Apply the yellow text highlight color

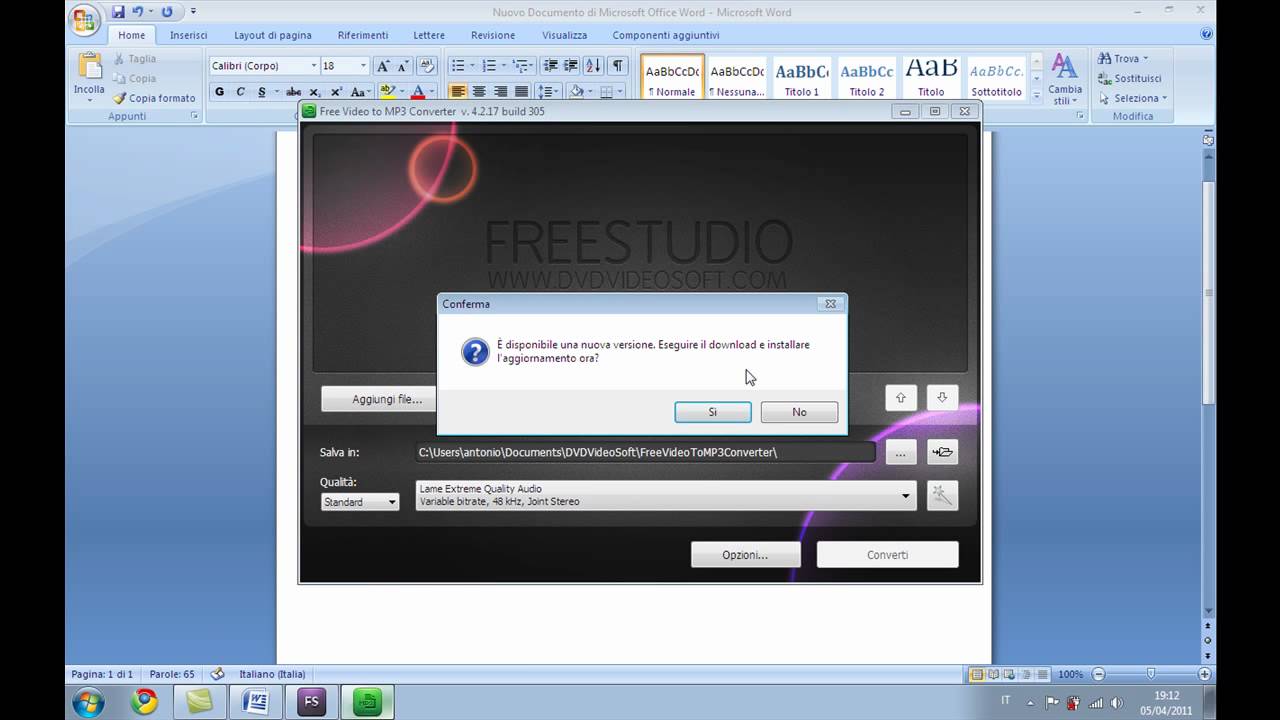(x=387, y=92)
